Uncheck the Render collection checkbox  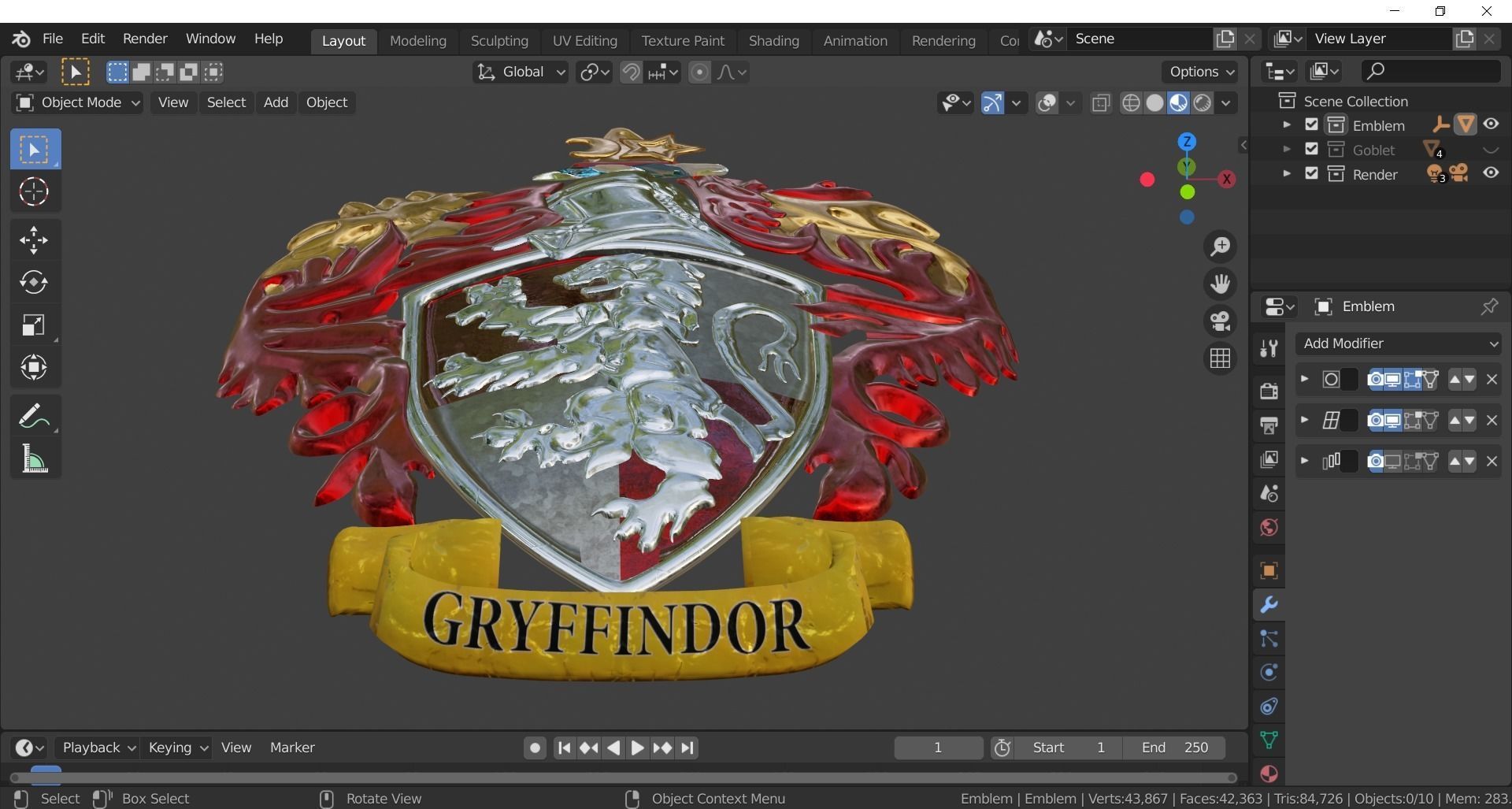click(x=1311, y=173)
